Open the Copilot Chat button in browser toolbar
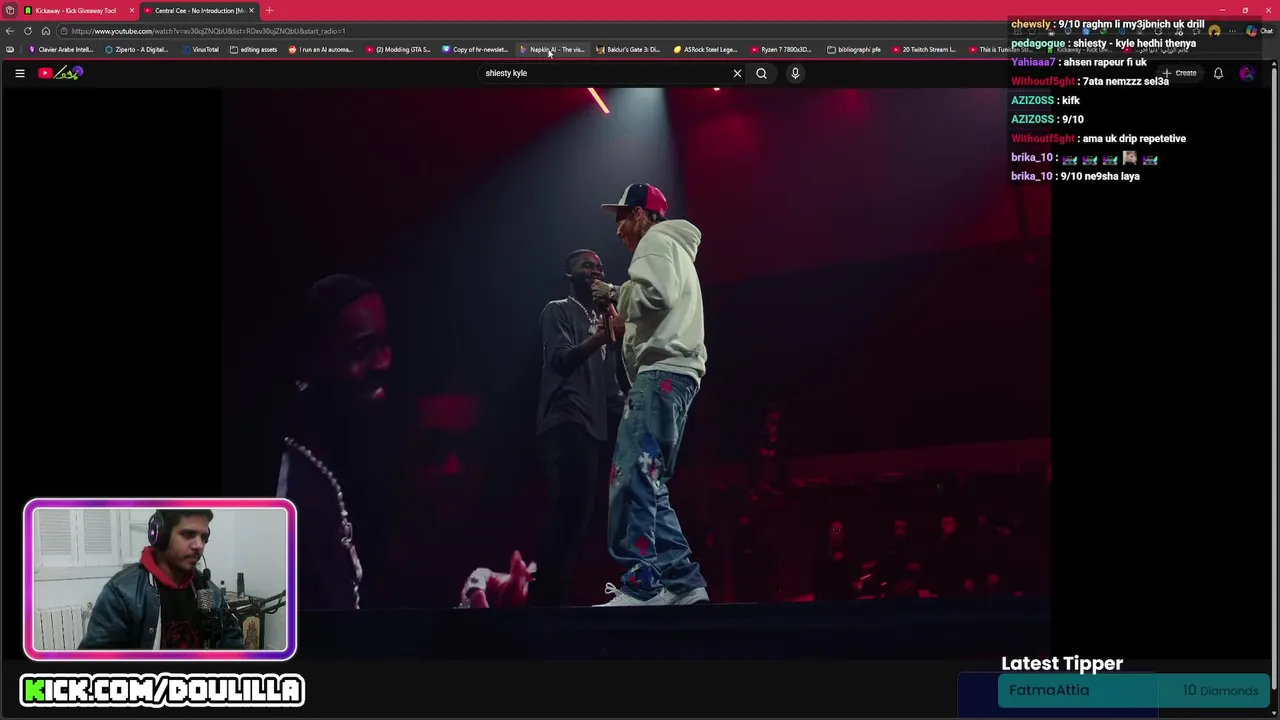Viewport: 1280px width, 720px height. tap(1258, 31)
